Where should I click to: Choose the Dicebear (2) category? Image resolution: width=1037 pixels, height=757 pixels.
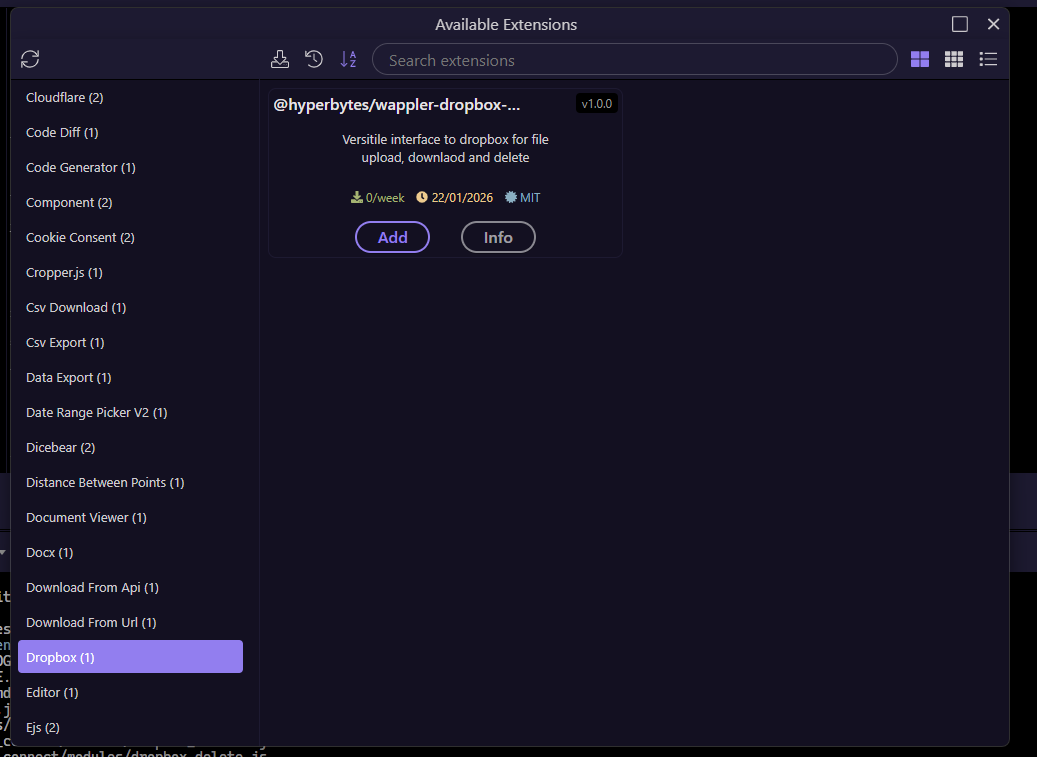pyautogui.click(x=60, y=448)
